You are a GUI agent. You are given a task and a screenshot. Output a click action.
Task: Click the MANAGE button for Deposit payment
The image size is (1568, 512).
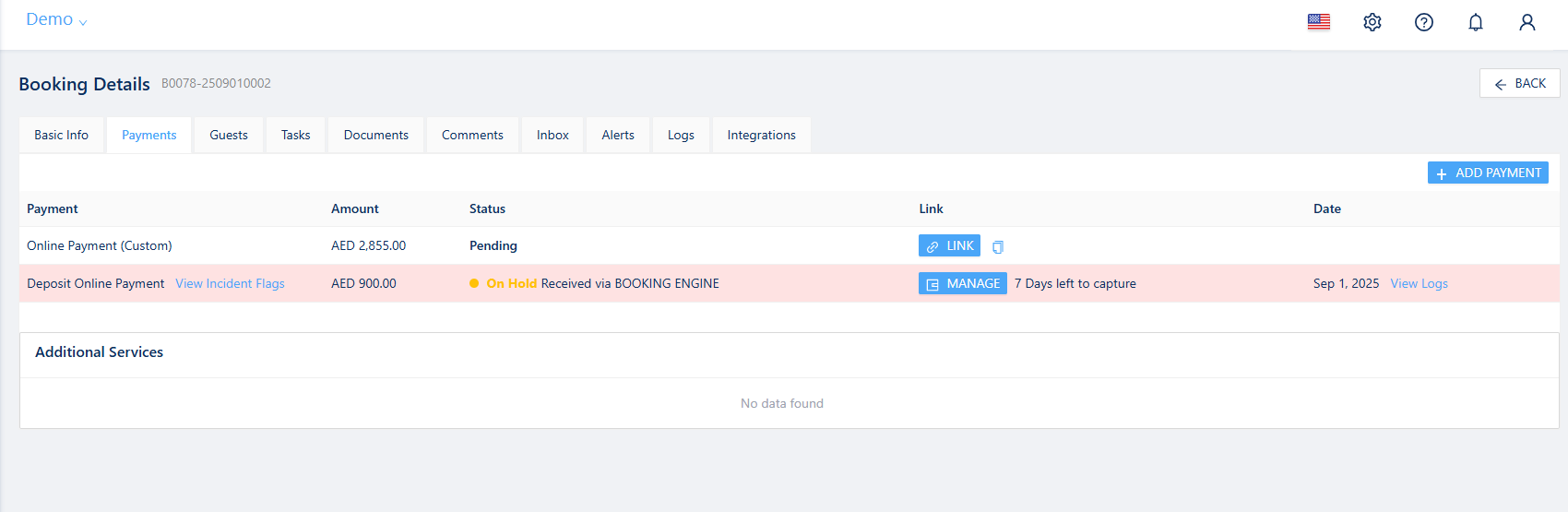point(963,283)
